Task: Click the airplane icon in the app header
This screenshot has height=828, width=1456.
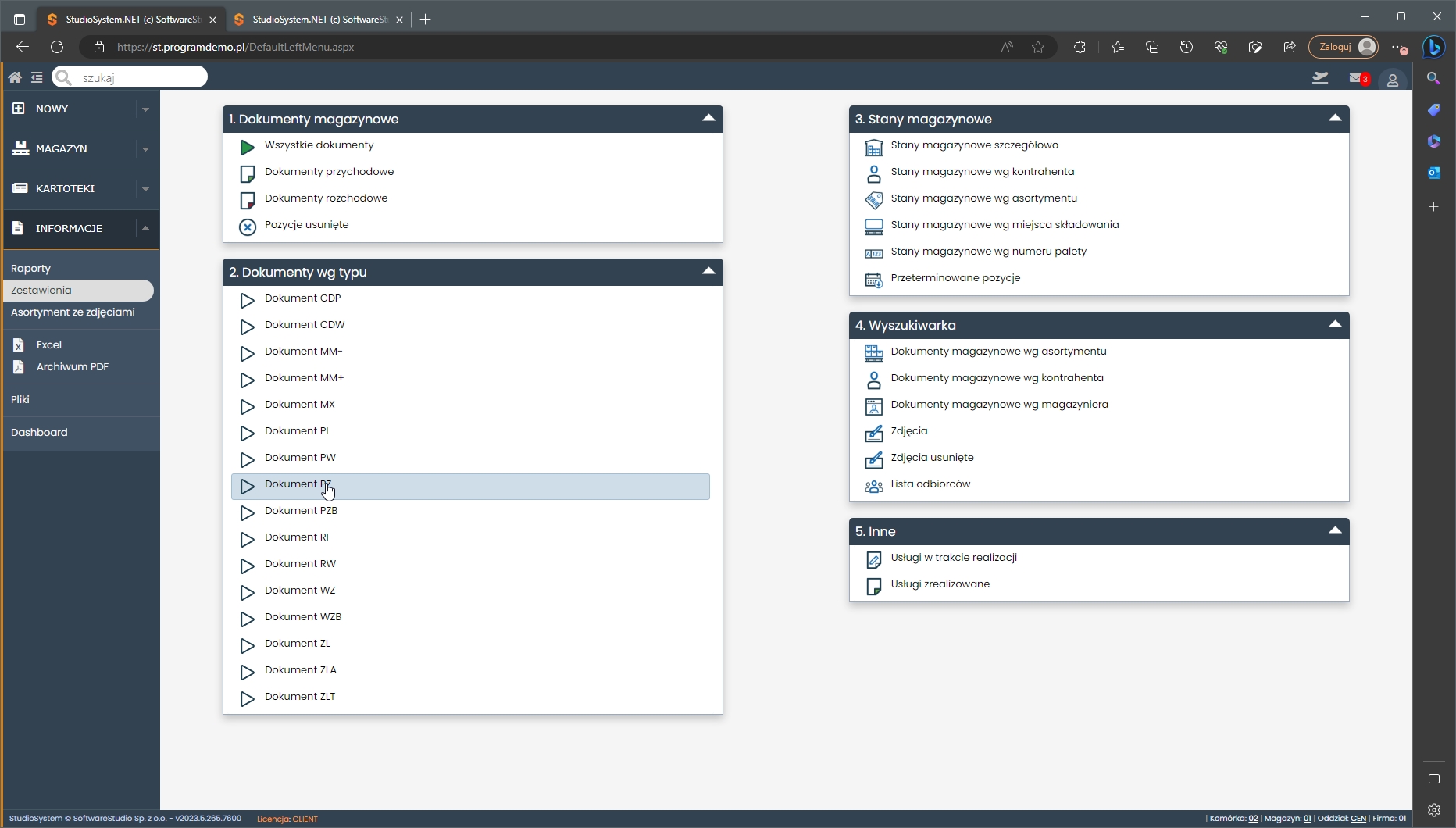Action: 1320,78
